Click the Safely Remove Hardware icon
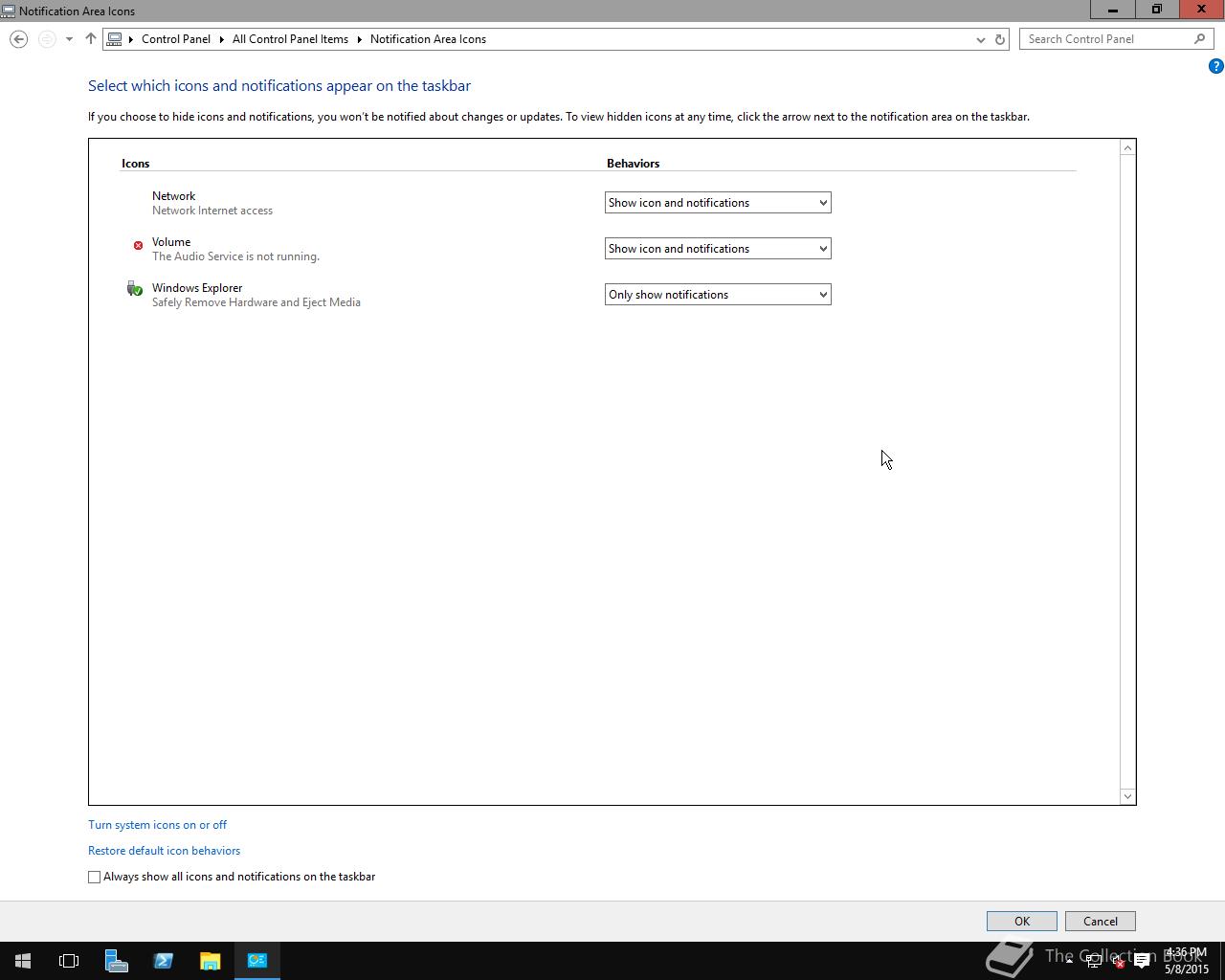Image resolution: width=1225 pixels, height=980 pixels. pos(134,289)
